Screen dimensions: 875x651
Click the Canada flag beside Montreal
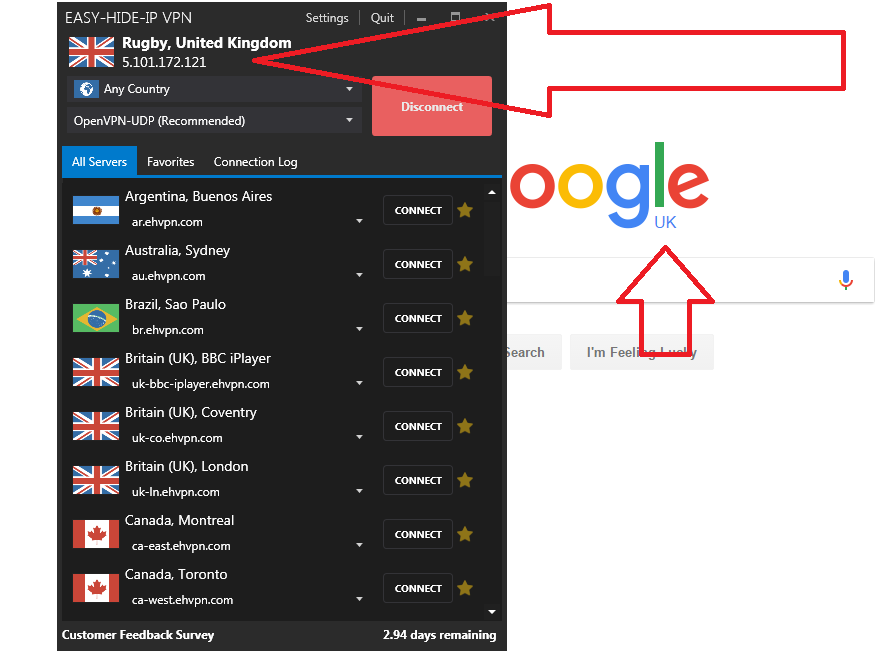(x=96, y=534)
